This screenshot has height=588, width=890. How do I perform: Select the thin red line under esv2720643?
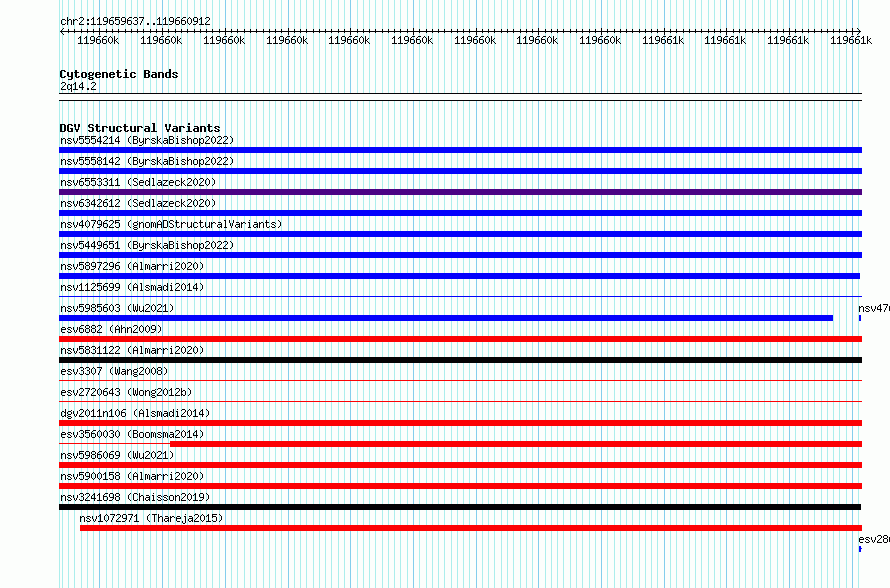click(460, 401)
